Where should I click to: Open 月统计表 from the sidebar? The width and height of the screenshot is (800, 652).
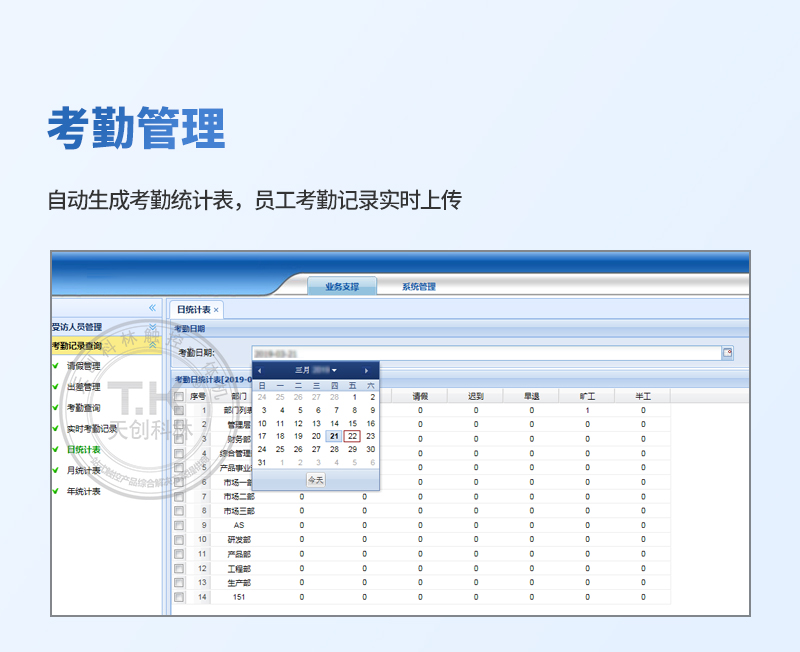pos(84,470)
